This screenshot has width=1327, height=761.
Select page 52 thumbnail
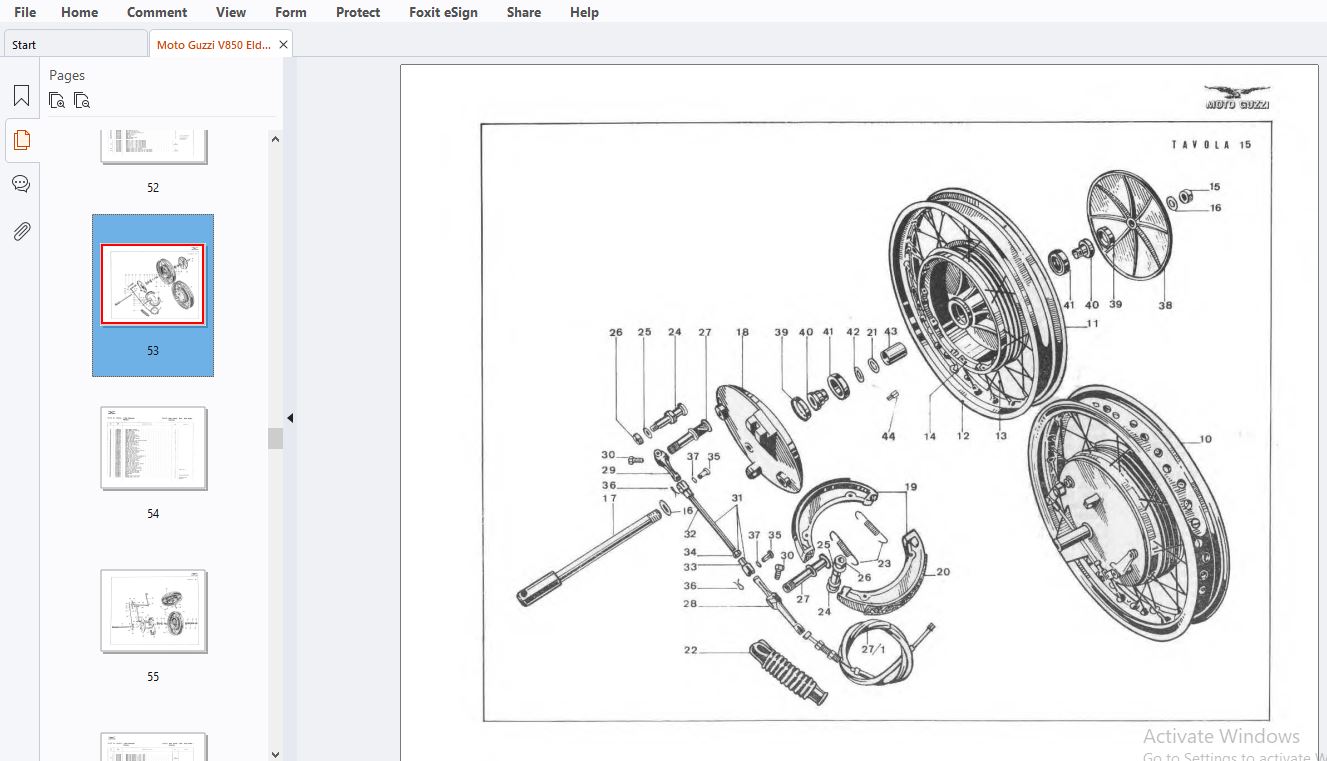pos(153,147)
